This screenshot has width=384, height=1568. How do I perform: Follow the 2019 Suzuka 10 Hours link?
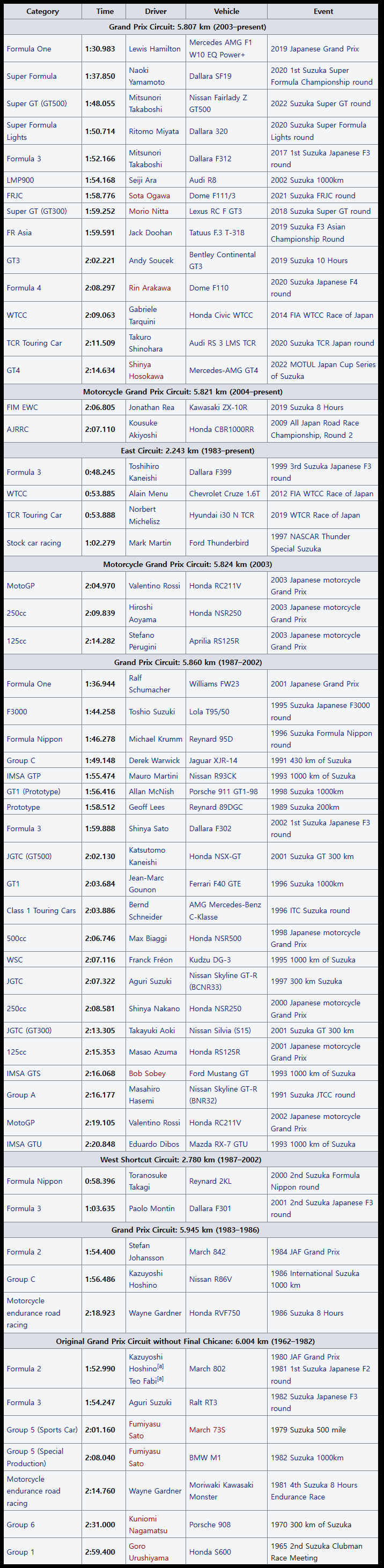[x=309, y=260]
